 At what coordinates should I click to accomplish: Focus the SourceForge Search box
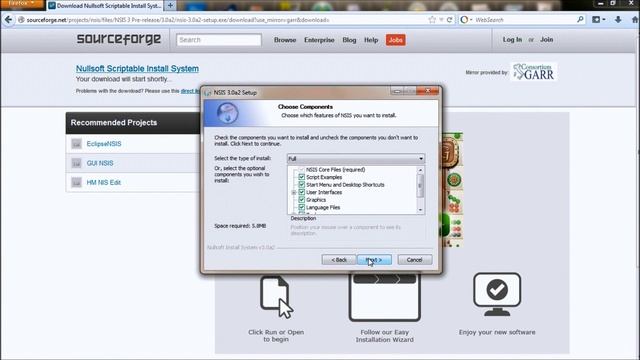click(219, 40)
